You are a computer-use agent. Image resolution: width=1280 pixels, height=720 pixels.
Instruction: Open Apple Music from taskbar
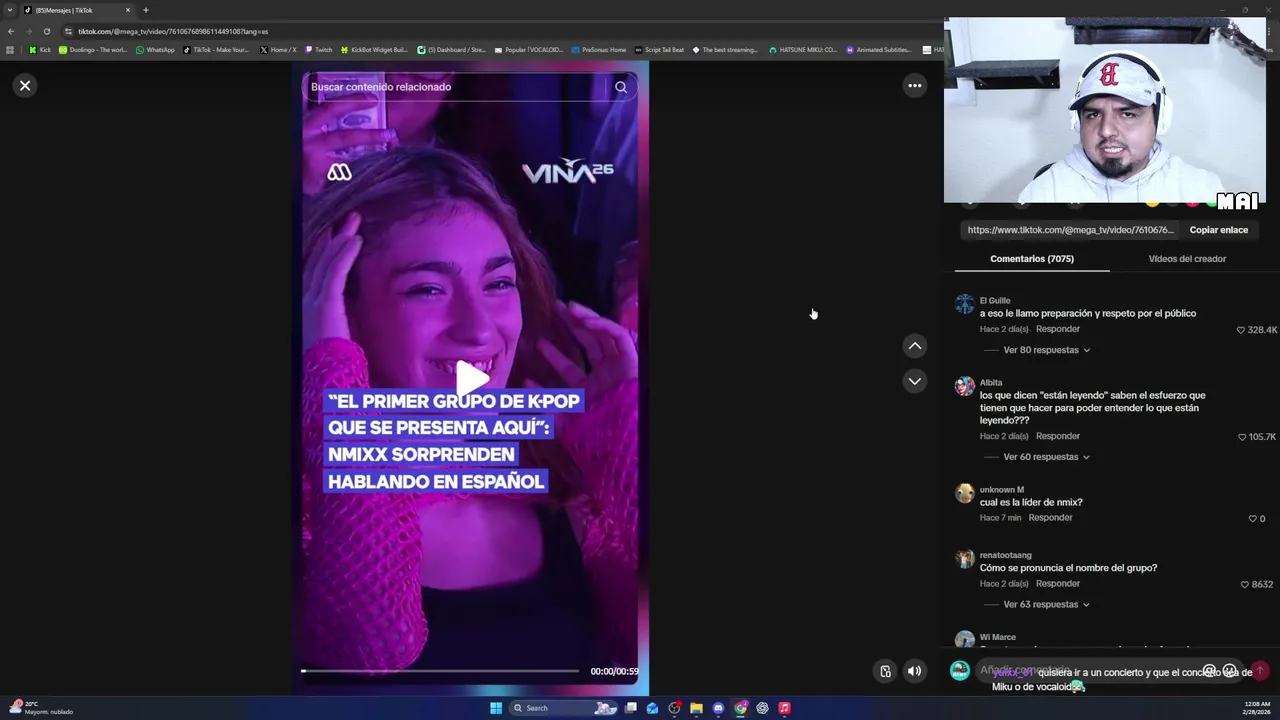pyautogui.click(x=784, y=708)
